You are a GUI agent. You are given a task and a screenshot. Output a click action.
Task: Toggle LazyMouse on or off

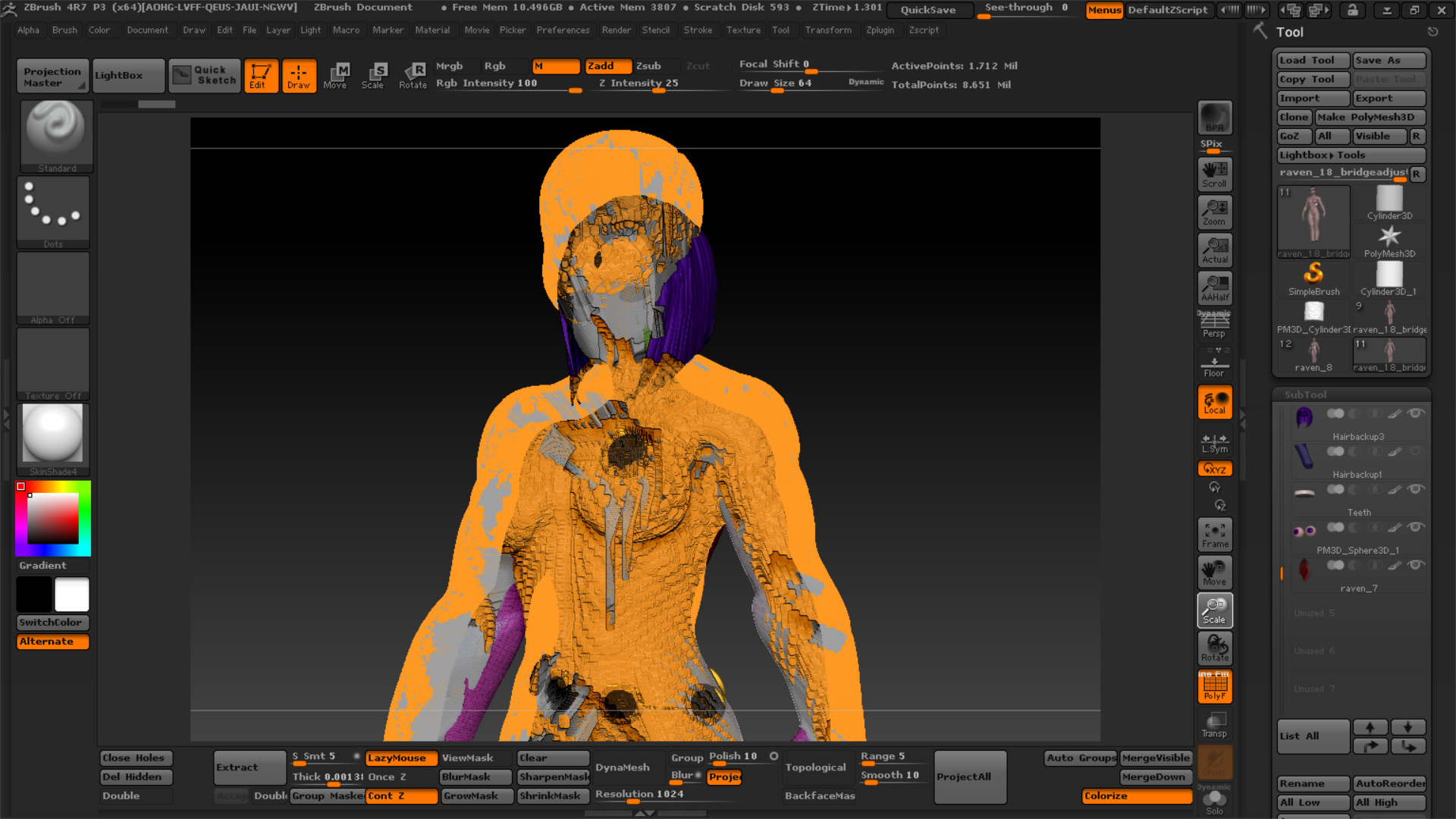coord(400,758)
